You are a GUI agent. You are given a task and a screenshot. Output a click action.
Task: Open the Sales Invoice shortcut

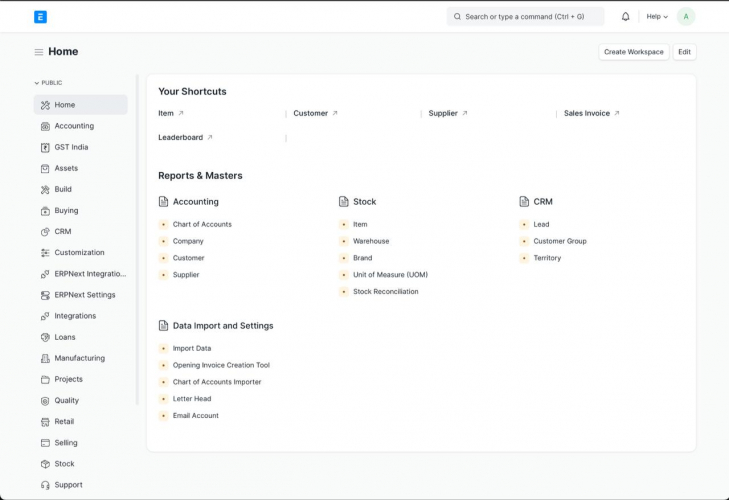click(x=591, y=113)
